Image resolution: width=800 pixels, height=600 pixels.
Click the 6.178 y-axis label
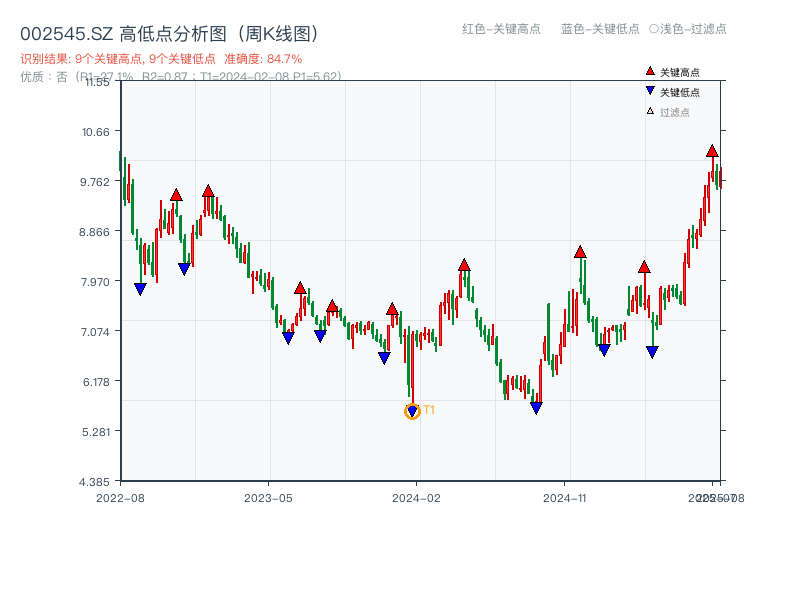96,382
